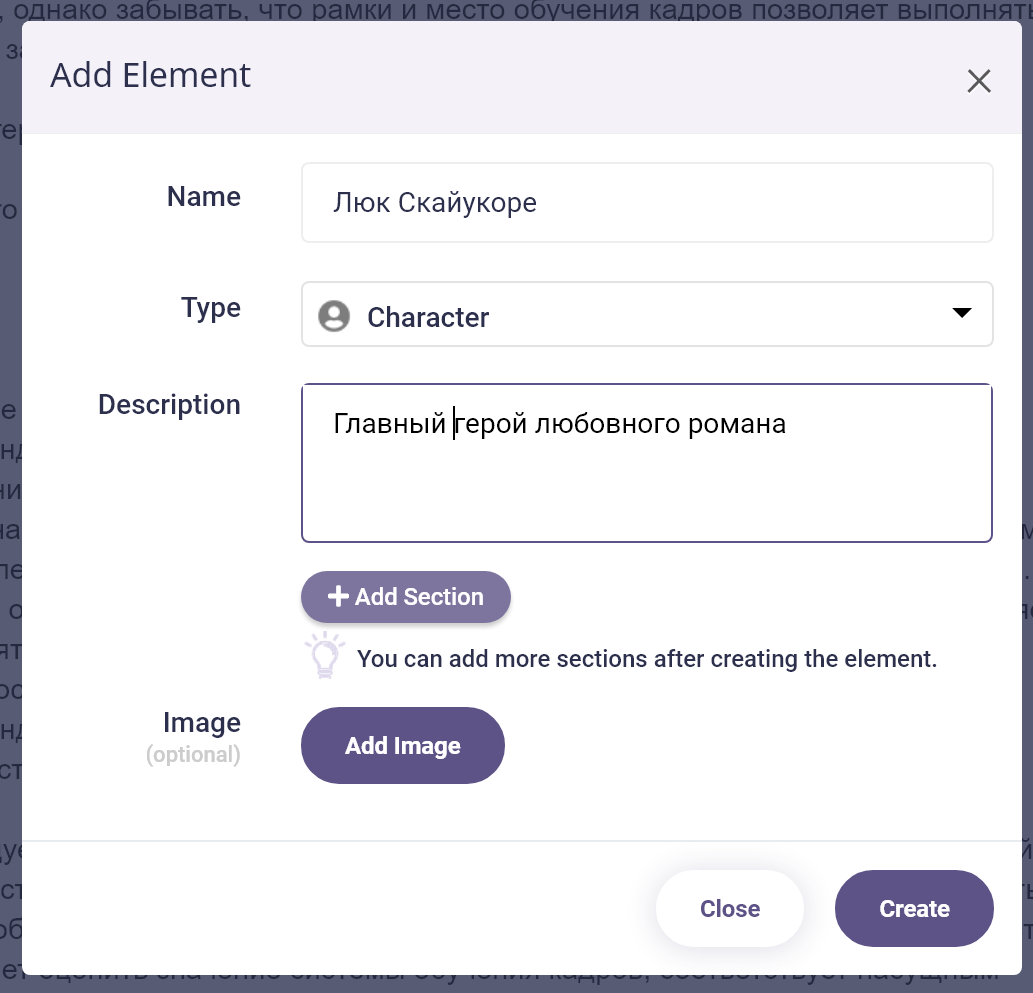1033x993 pixels.
Task: Click the Add Element dialog title
Action: pyautogui.click(x=150, y=75)
